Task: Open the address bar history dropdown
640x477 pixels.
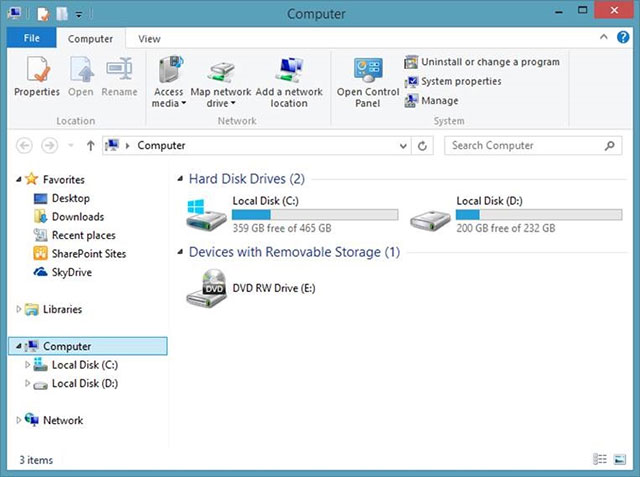Action: (403, 146)
